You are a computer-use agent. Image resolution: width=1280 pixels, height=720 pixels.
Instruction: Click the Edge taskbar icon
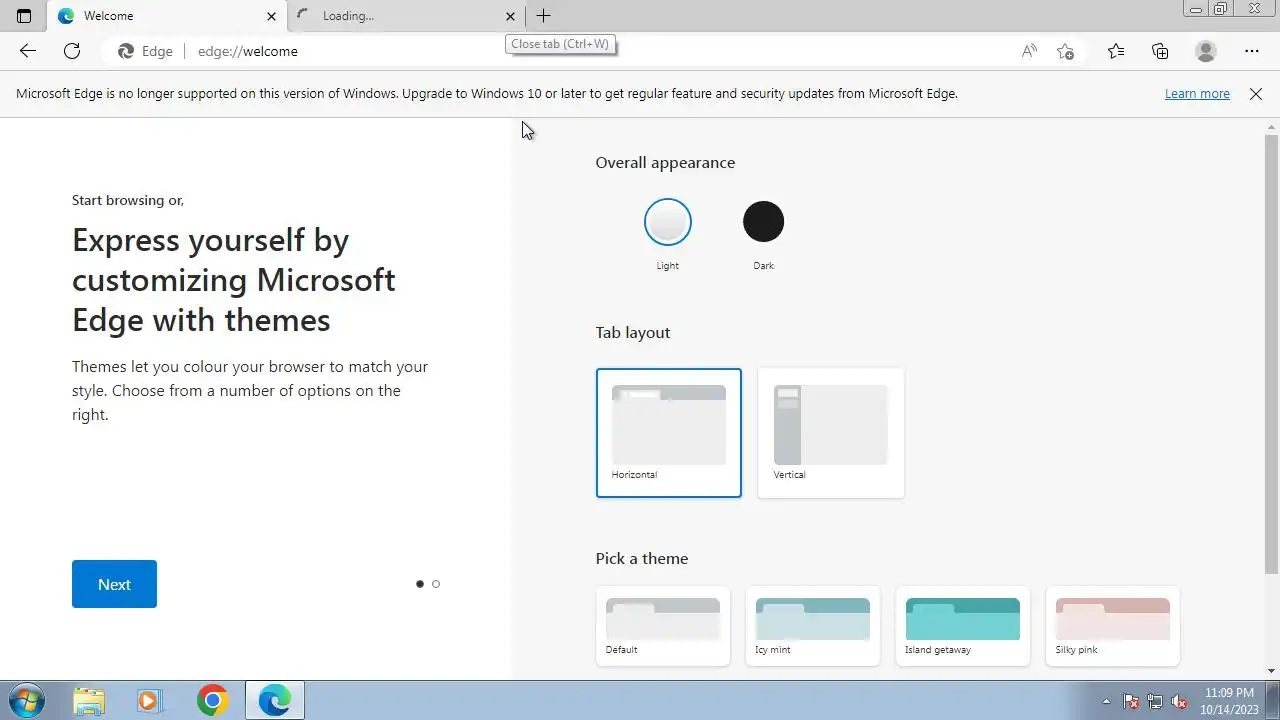coord(274,700)
